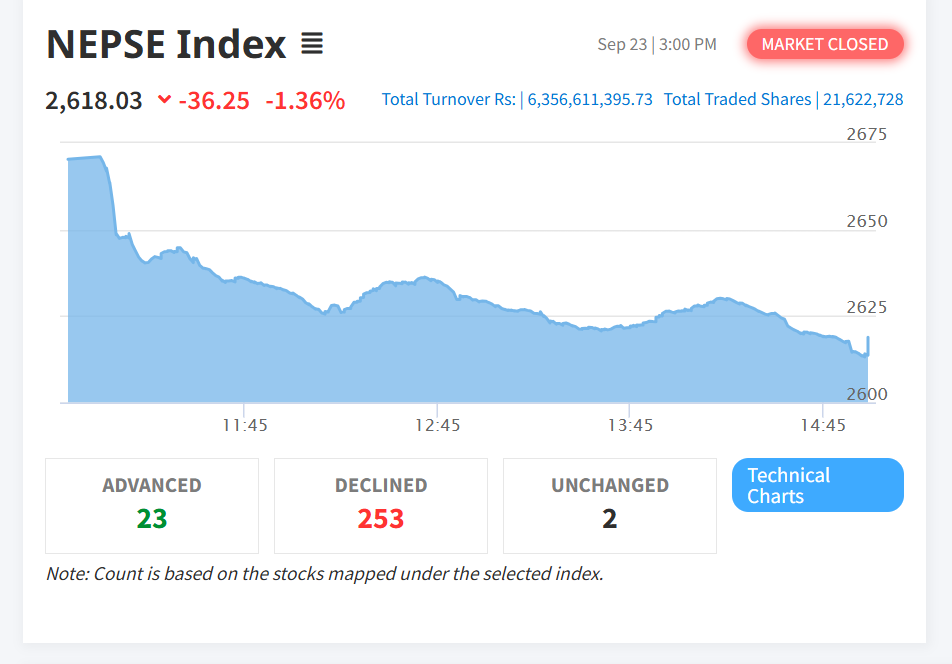This screenshot has height=664, width=952.
Task: Click the -1.36% percentage change
Action: [x=305, y=101]
